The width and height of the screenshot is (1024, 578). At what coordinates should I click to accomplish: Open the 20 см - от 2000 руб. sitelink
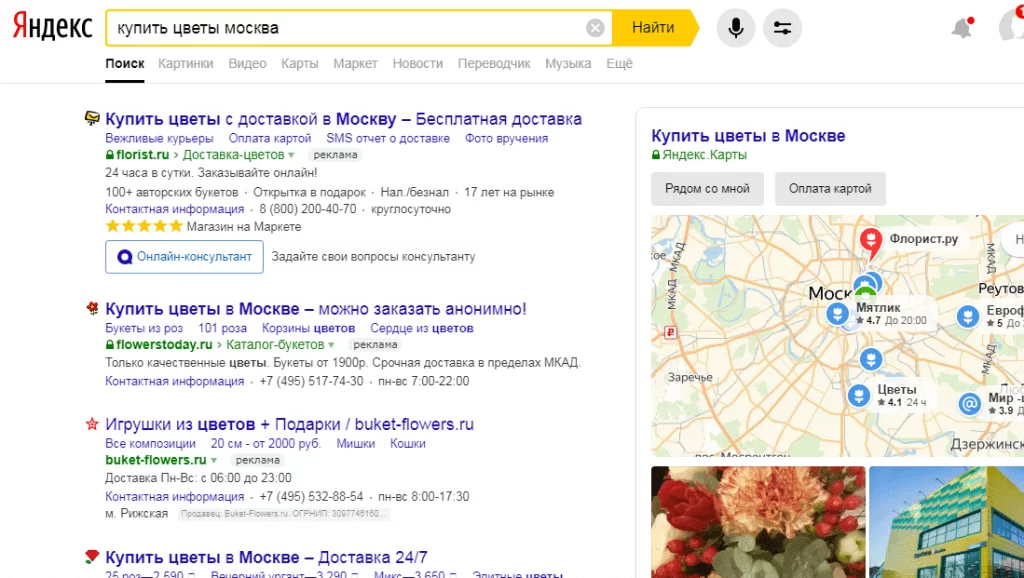coord(266,443)
